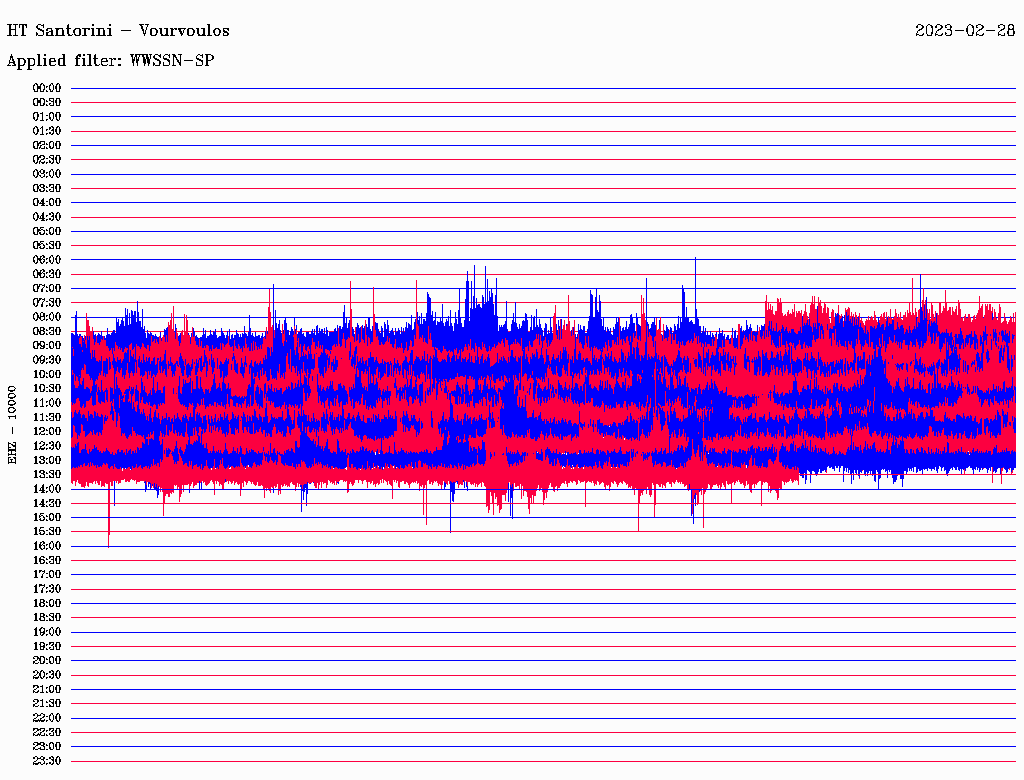The width and height of the screenshot is (1024, 780).
Task: Click the 'Applied filter: WWSSN-SP' text
Action: click(111, 60)
